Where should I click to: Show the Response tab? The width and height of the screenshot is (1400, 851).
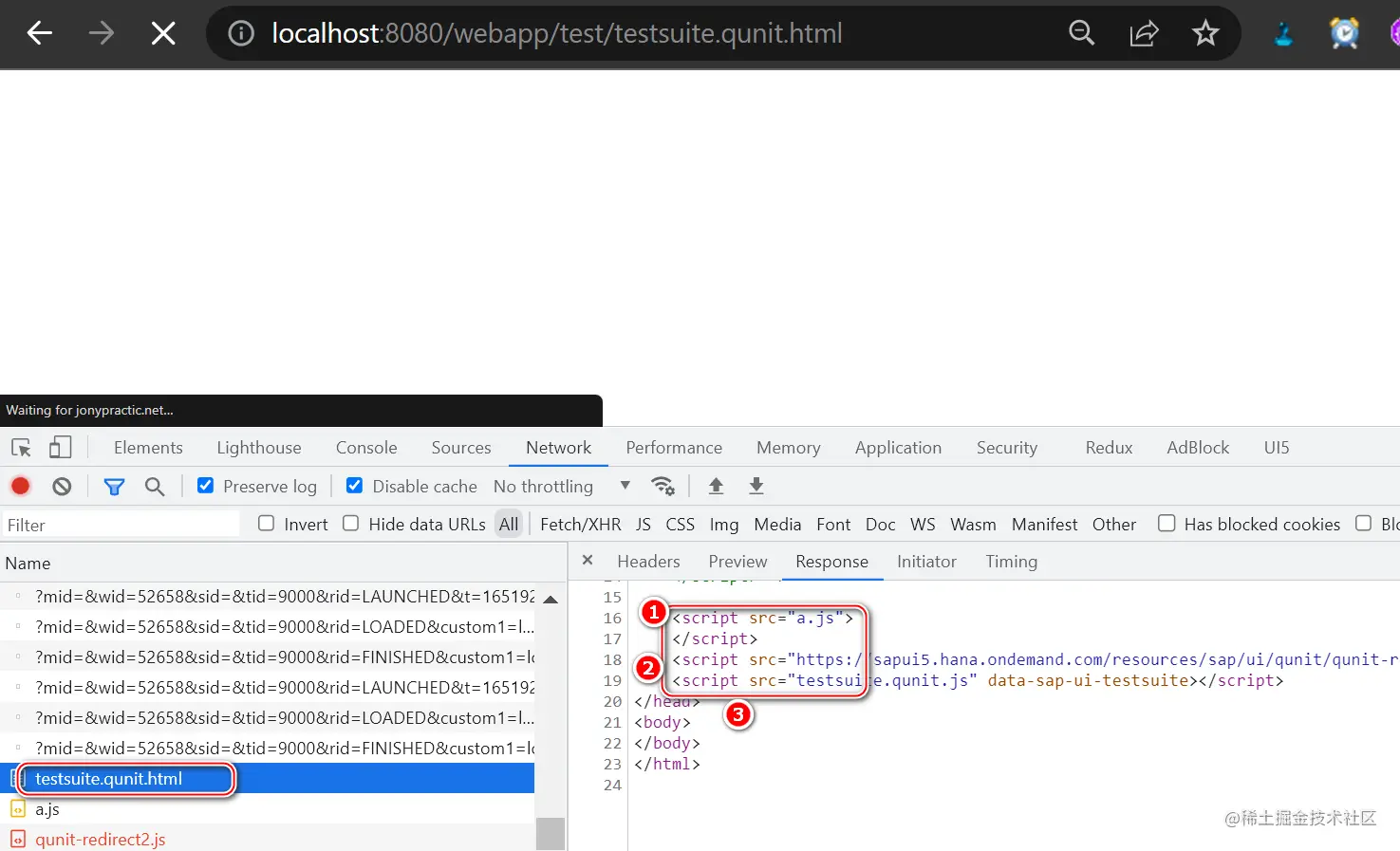[x=831, y=562]
